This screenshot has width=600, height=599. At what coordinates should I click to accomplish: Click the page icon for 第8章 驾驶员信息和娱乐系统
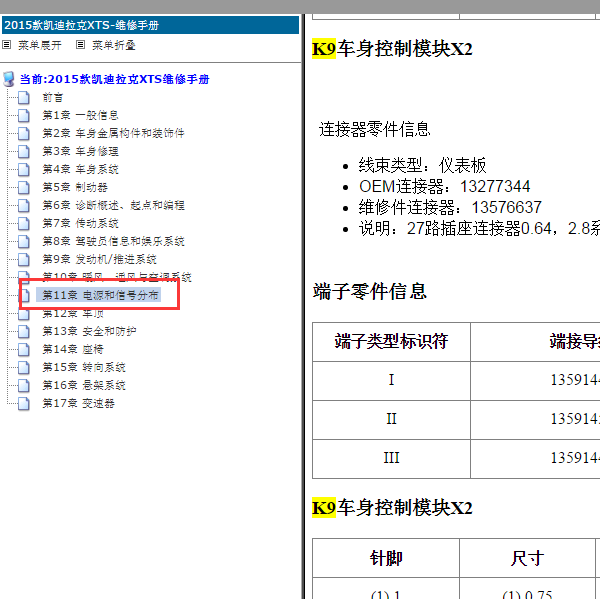24,241
